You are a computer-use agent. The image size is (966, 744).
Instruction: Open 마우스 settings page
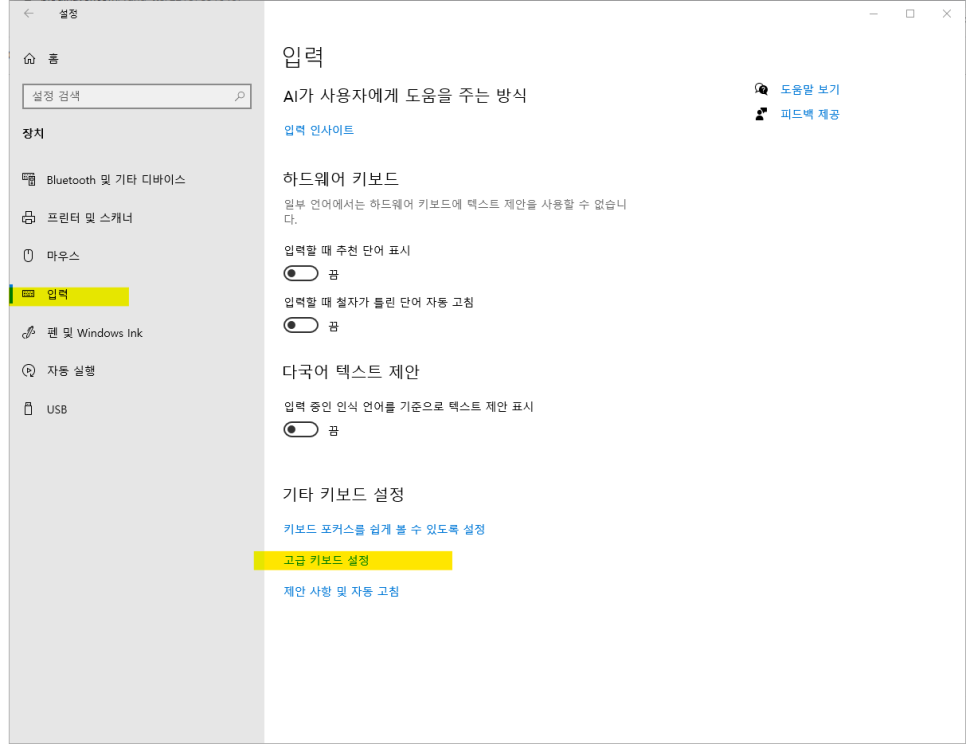(63, 256)
